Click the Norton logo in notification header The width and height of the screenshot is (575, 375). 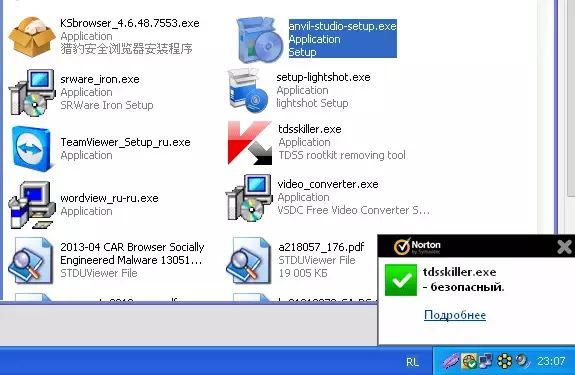(417, 246)
